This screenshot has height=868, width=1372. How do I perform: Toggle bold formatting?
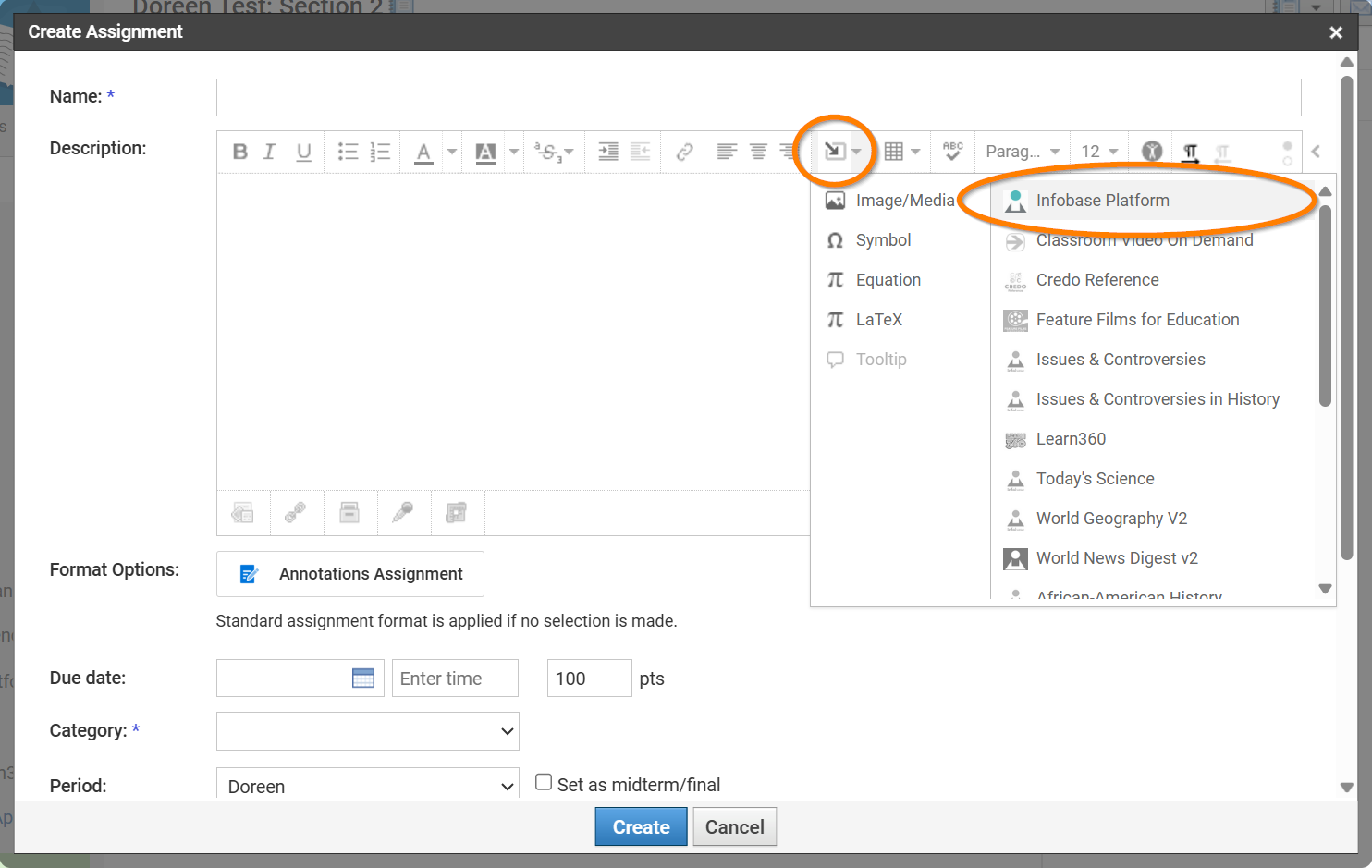tap(239, 152)
